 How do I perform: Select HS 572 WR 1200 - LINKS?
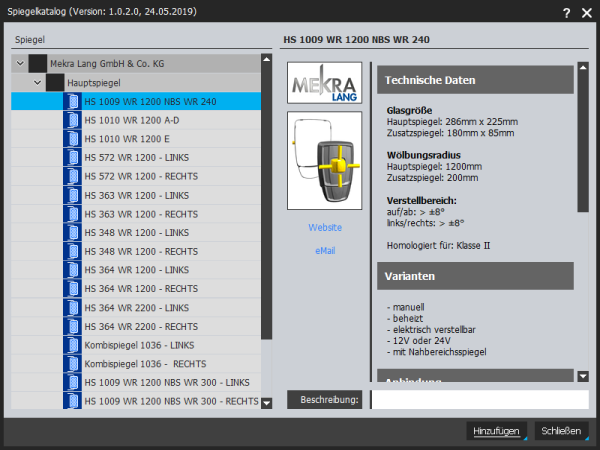136,158
